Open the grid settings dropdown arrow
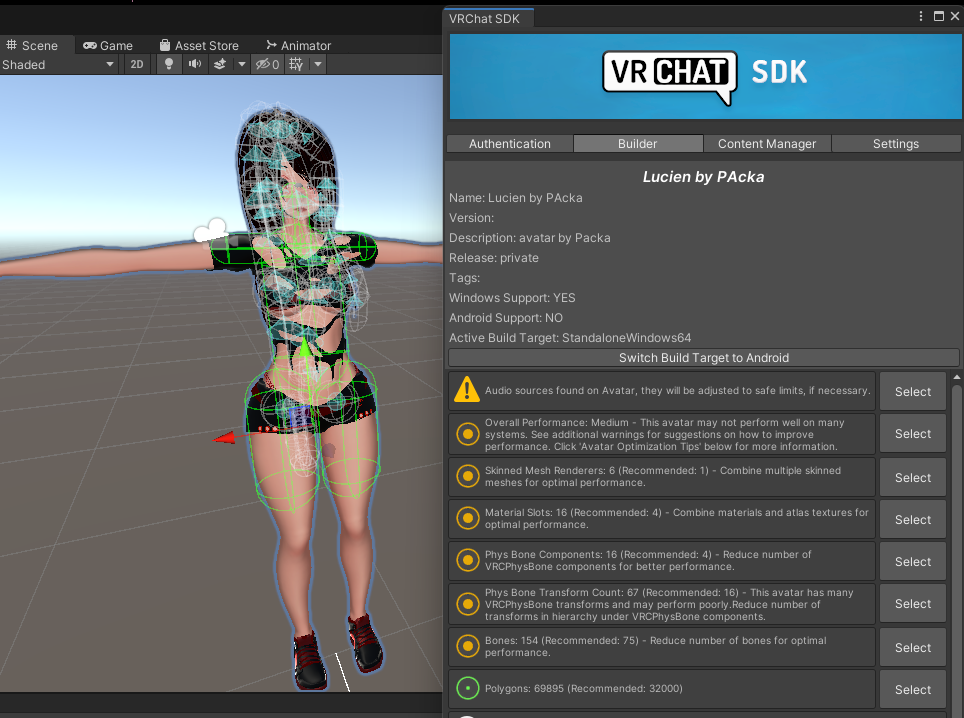 [318, 64]
